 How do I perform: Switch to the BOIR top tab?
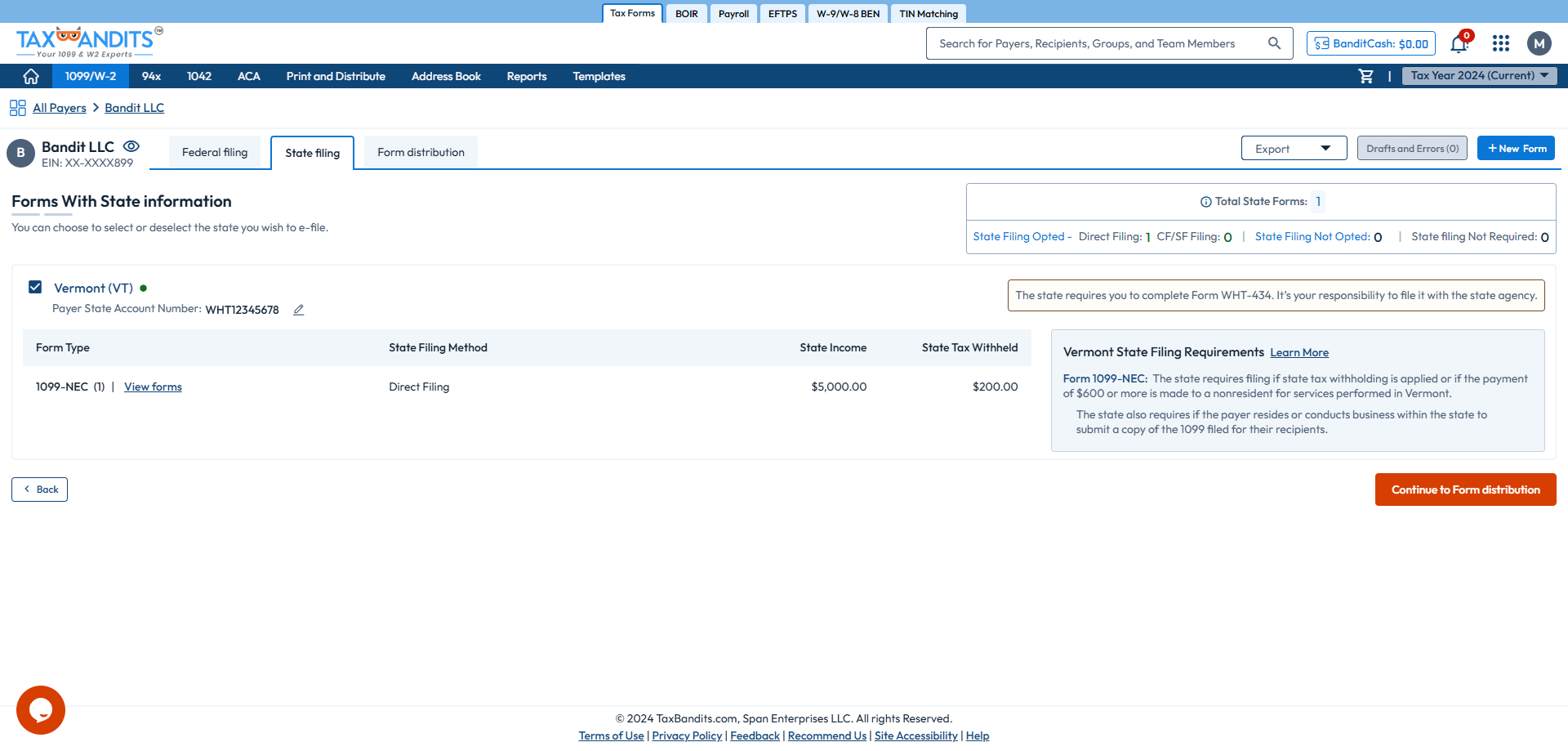pyautogui.click(x=687, y=14)
